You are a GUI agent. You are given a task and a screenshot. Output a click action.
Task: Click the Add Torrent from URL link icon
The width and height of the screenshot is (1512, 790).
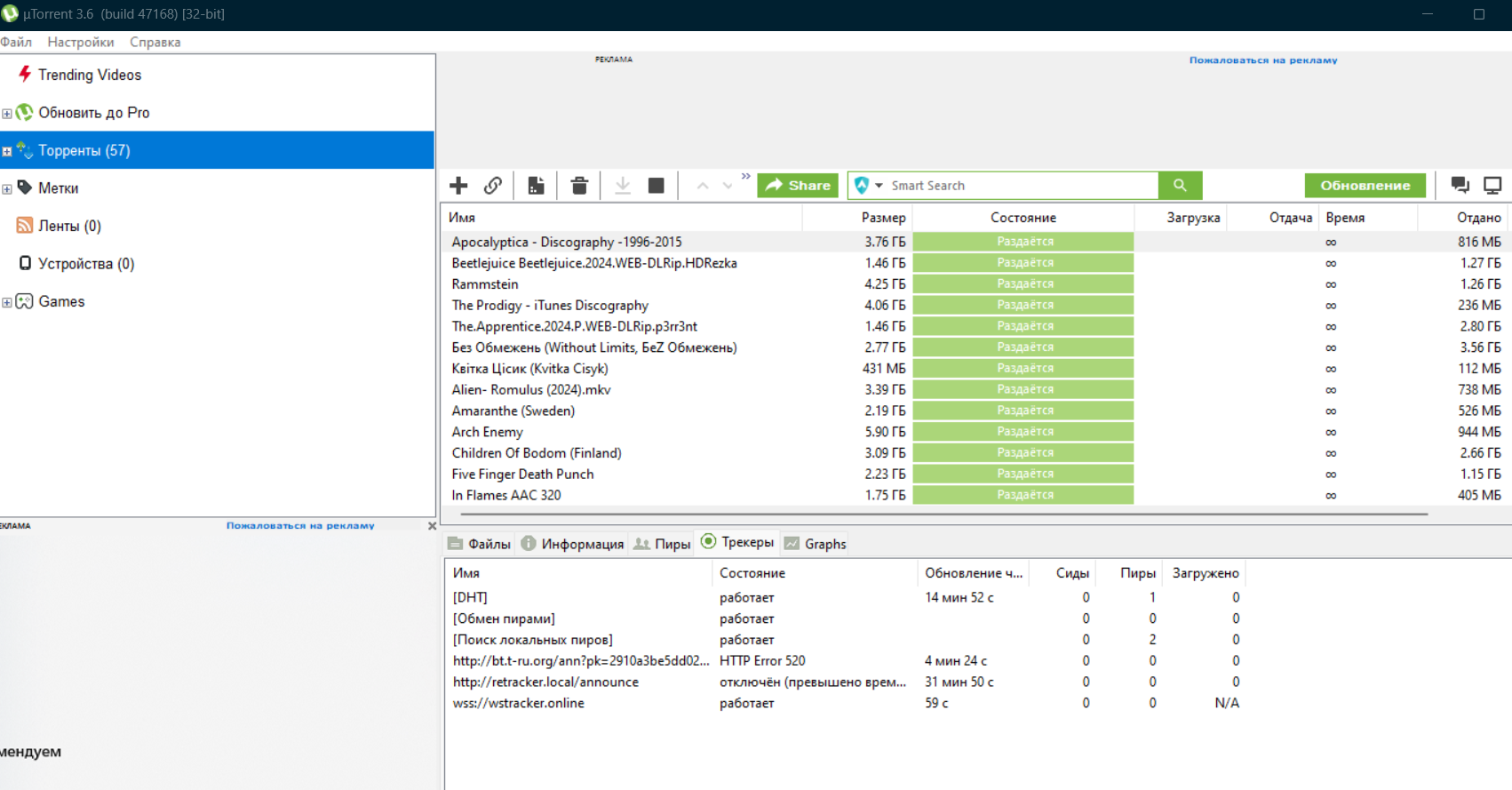coord(493,185)
